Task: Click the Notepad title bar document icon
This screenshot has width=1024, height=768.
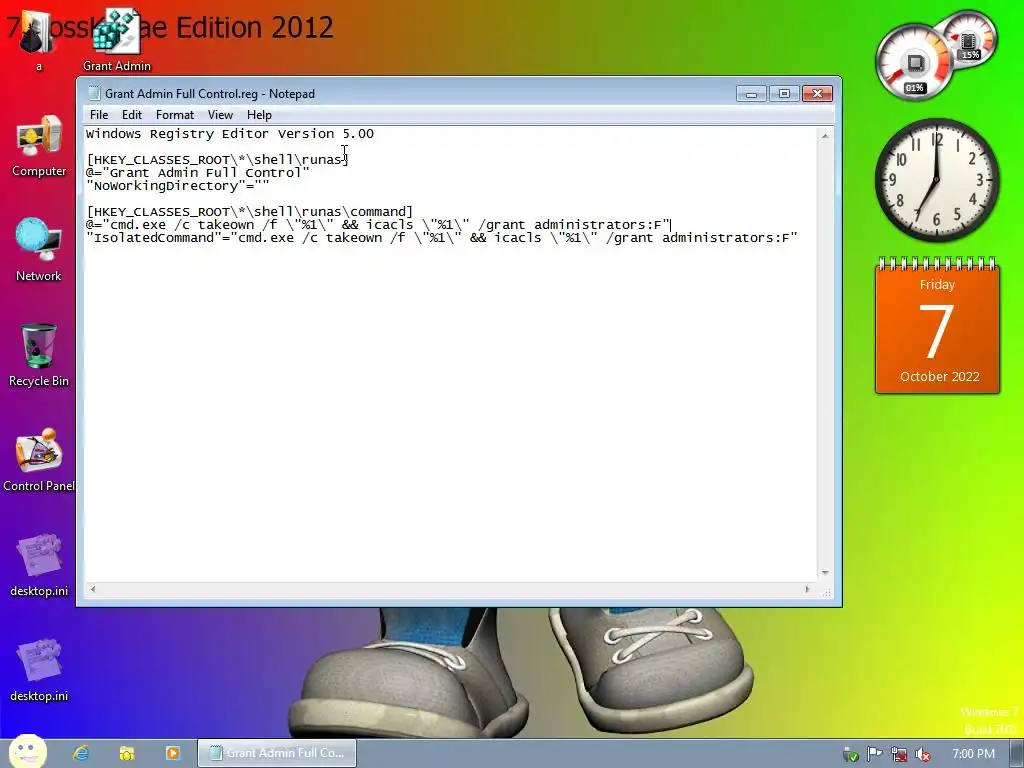Action: click(94, 93)
